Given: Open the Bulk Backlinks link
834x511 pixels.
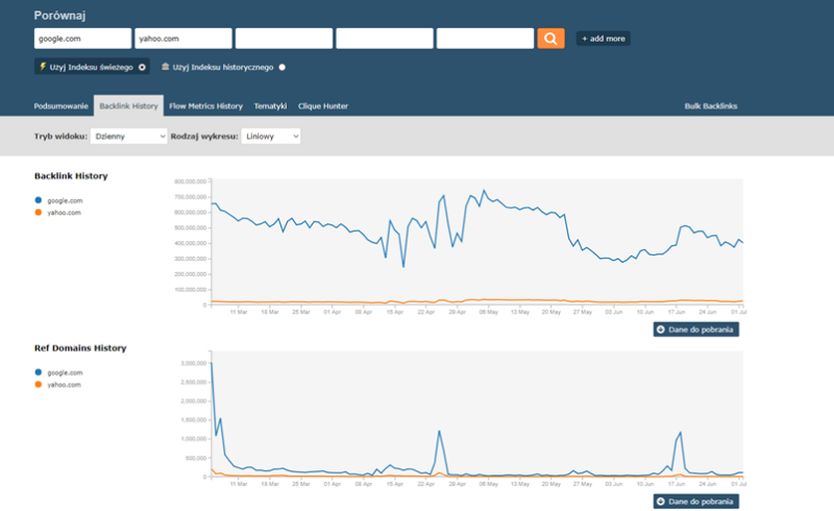Looking at the screenshot, I should click(x=710, y=105).
